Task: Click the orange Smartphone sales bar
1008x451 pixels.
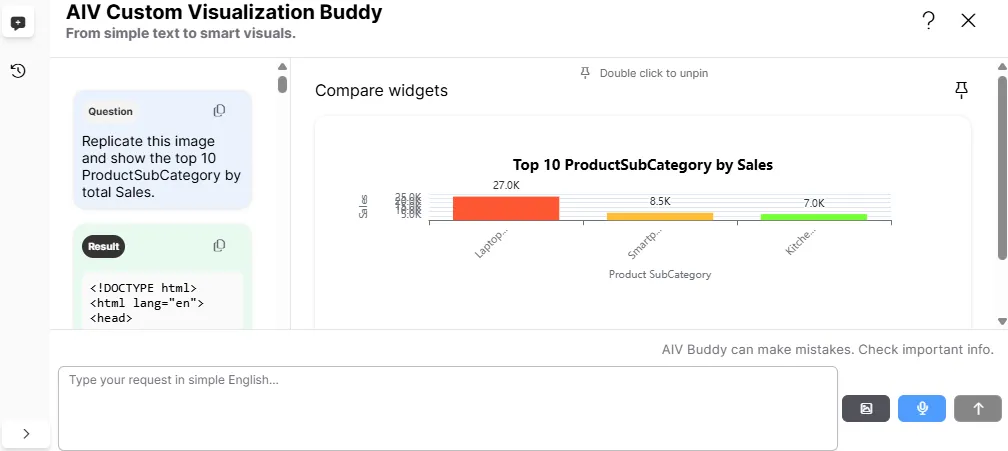Action: coord(659,216)
